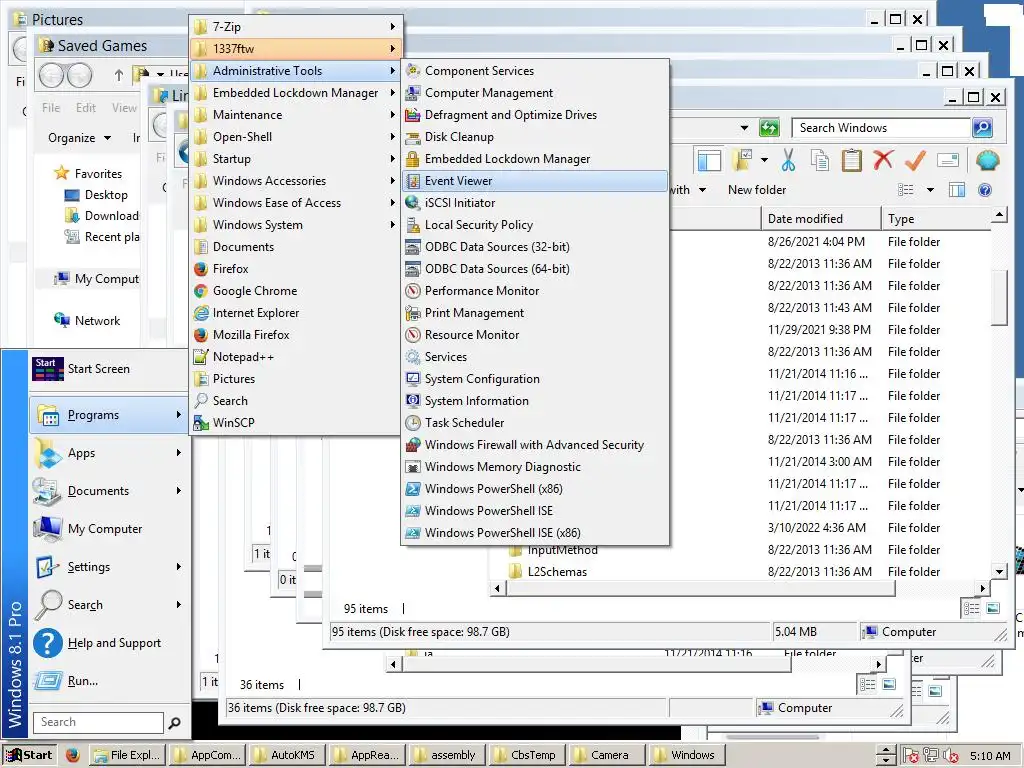The height and width of the screenshot is (768, 1024).
Task: Expand the 1337ftw submenu
Action: (295, 48)
